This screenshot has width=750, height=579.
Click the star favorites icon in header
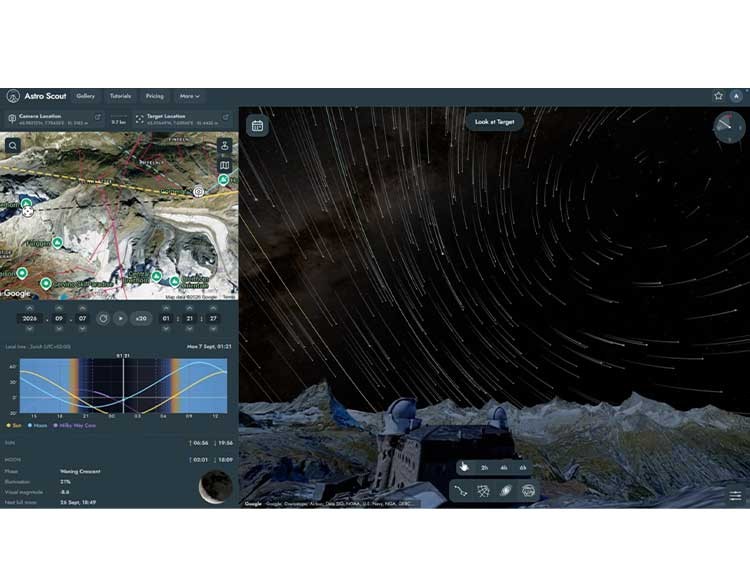click(718, 96)
